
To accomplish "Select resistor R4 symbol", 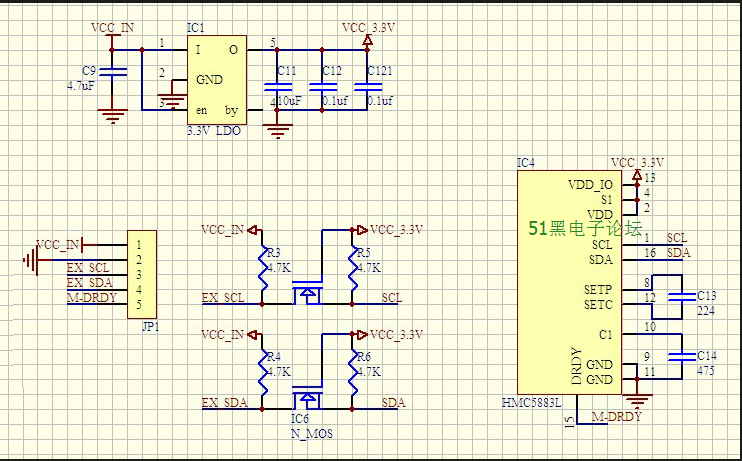I will 262,373.
